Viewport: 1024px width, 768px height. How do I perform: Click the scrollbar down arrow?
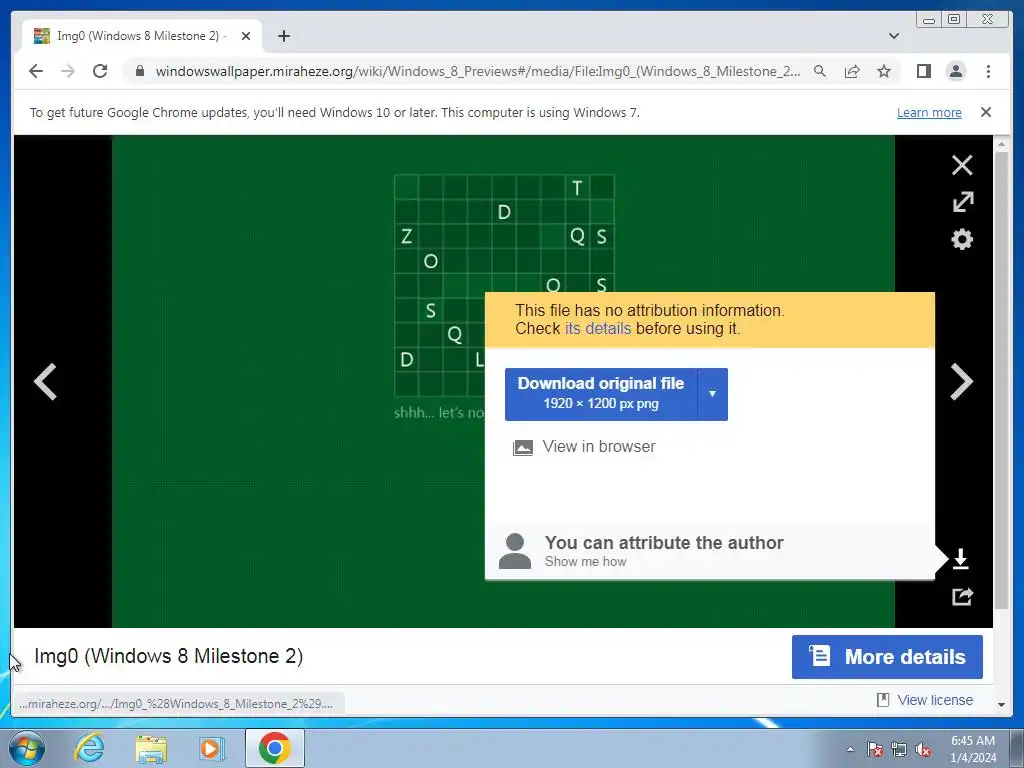click(1001, 704)
